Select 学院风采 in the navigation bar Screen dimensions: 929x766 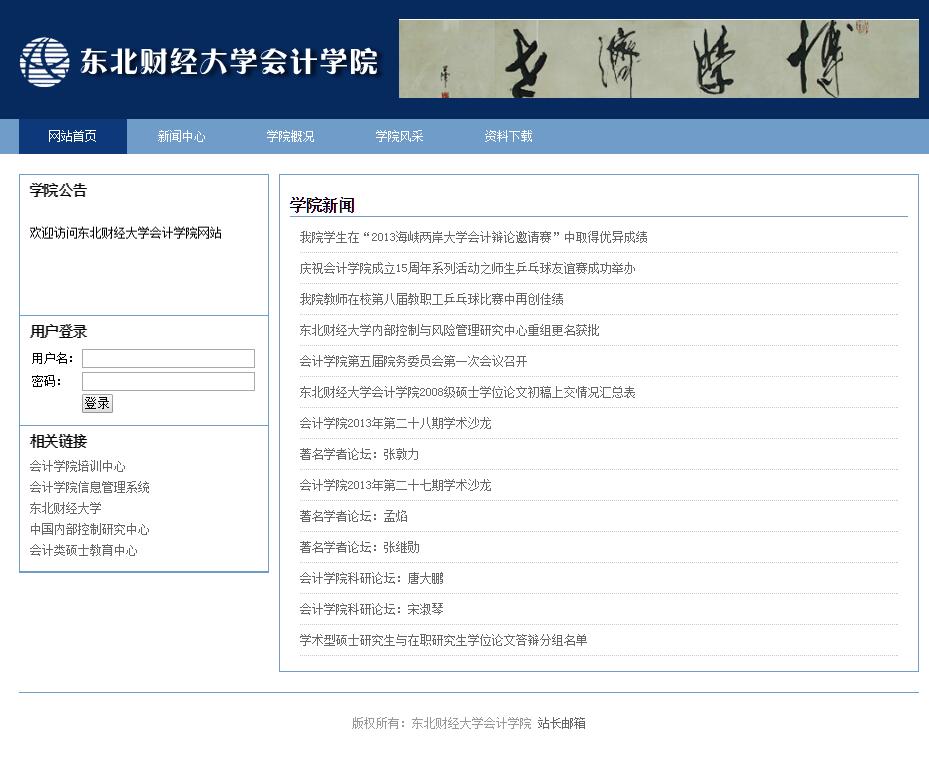[x=399, y=137]
